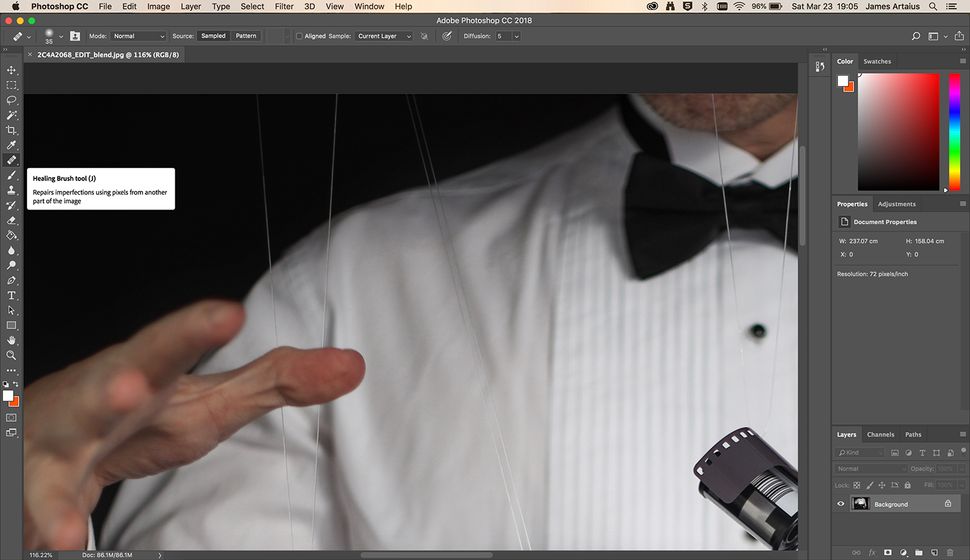Click the Share image icon
Viewport: 970px width, 560px height.
pos(959,36)
